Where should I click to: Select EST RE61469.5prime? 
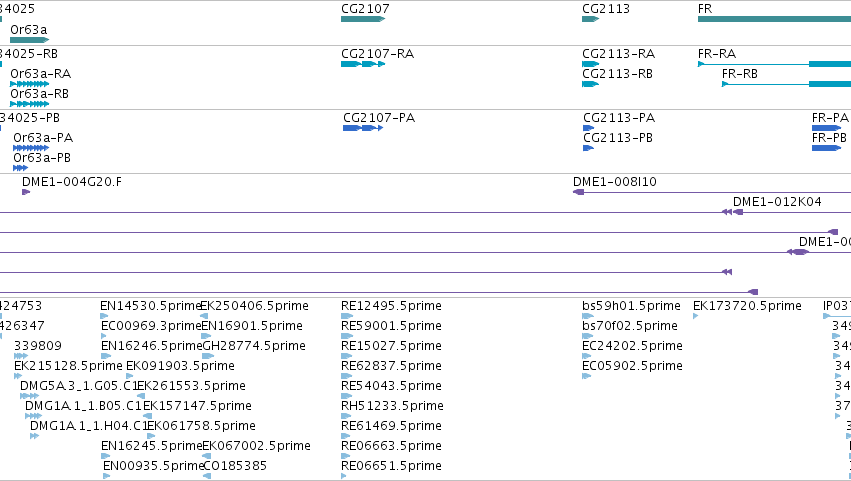345,436
